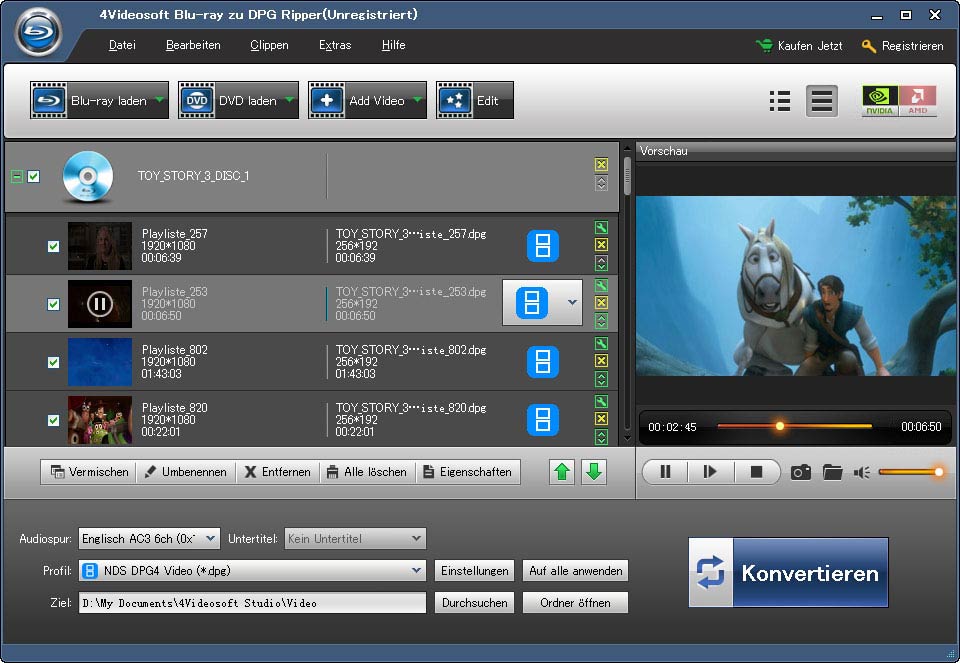960x663 pixels.
Task: Toggle the TOY_STORY_3_DISC_1 checkbox
Action: pyautogui.click(x=34, y=176)
